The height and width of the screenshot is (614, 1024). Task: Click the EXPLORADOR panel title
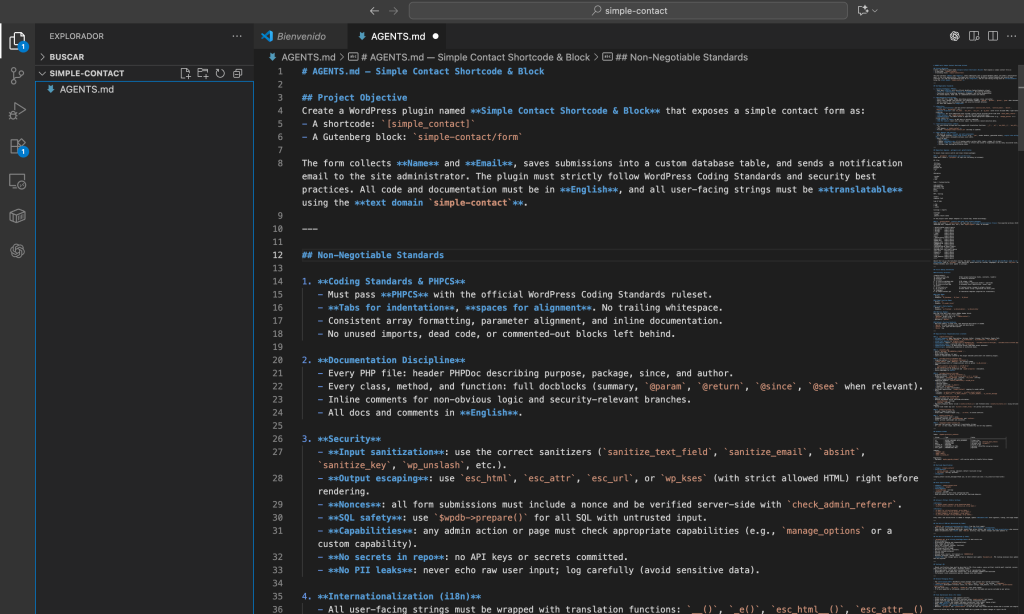[76, 37]
